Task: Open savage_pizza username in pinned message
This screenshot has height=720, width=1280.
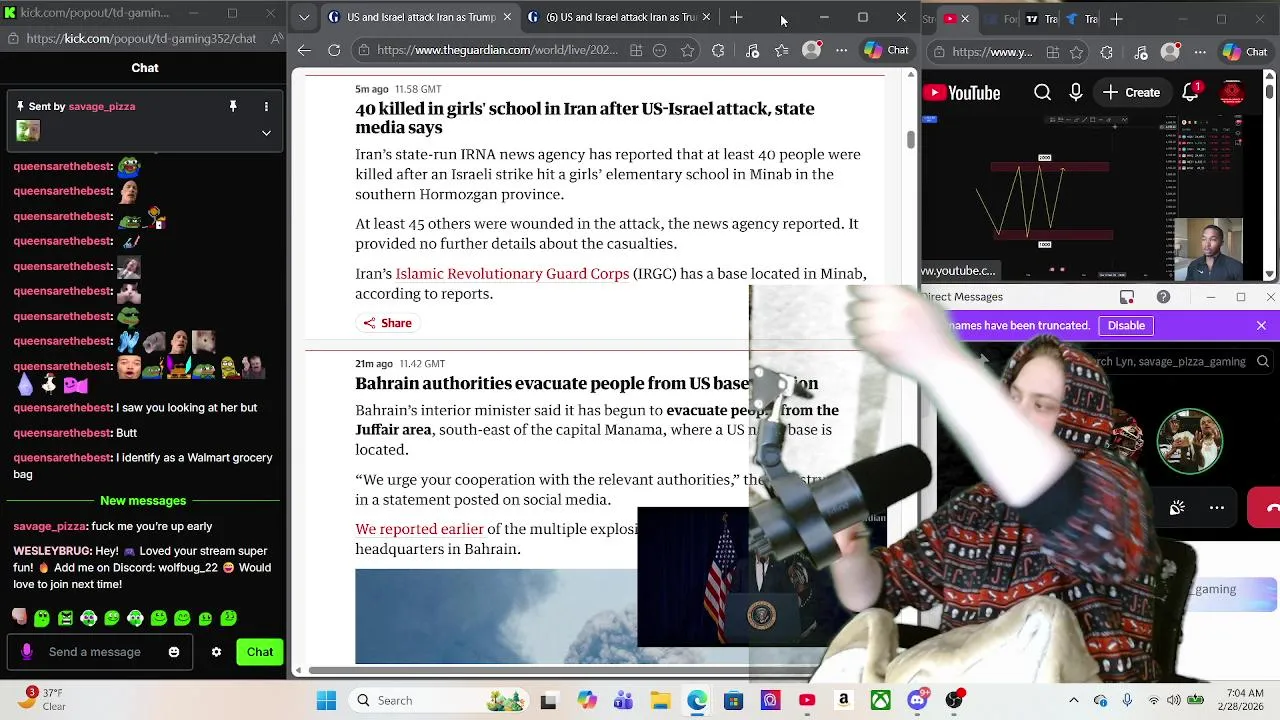Action: pyautogui.click(x=102, y=106)
